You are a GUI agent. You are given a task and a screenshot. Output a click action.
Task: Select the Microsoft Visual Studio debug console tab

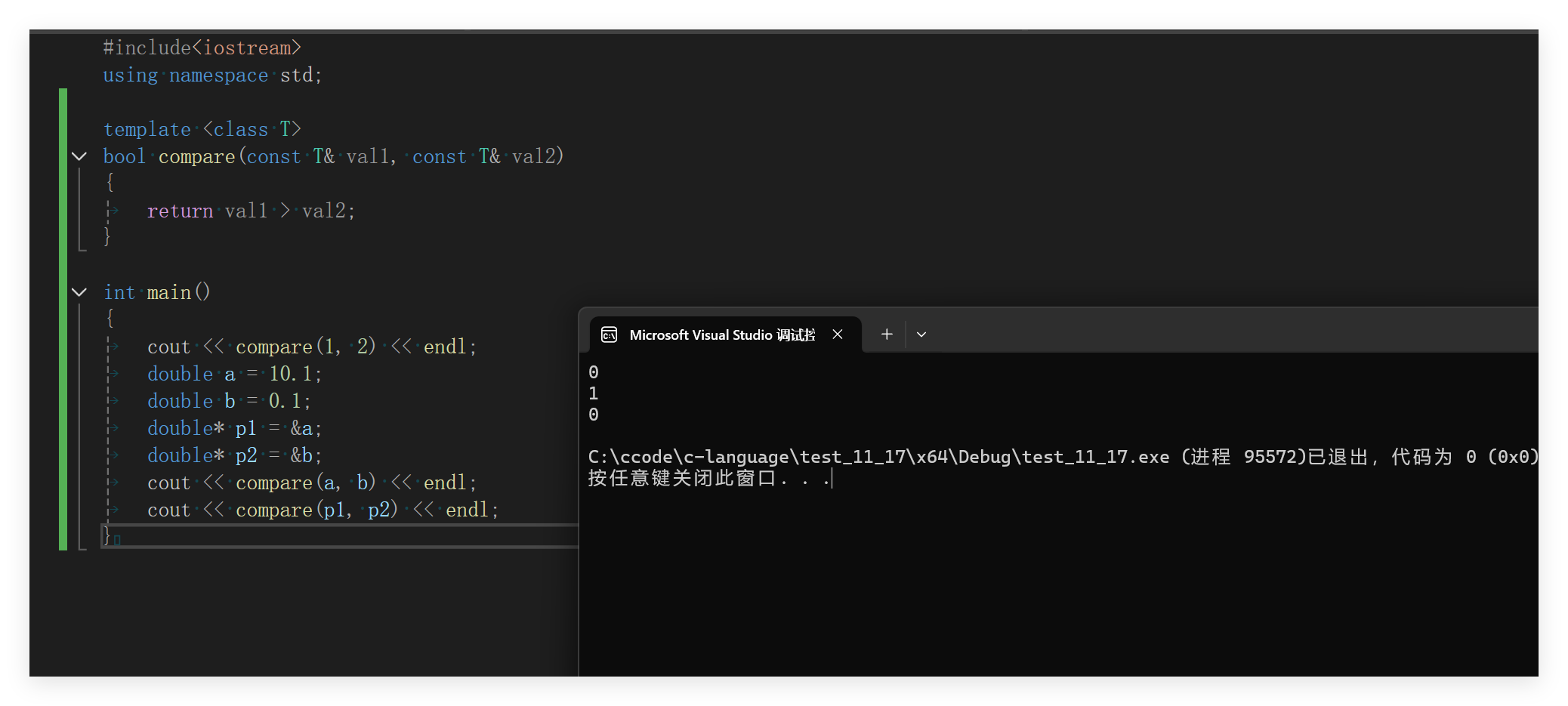[725, 335]
